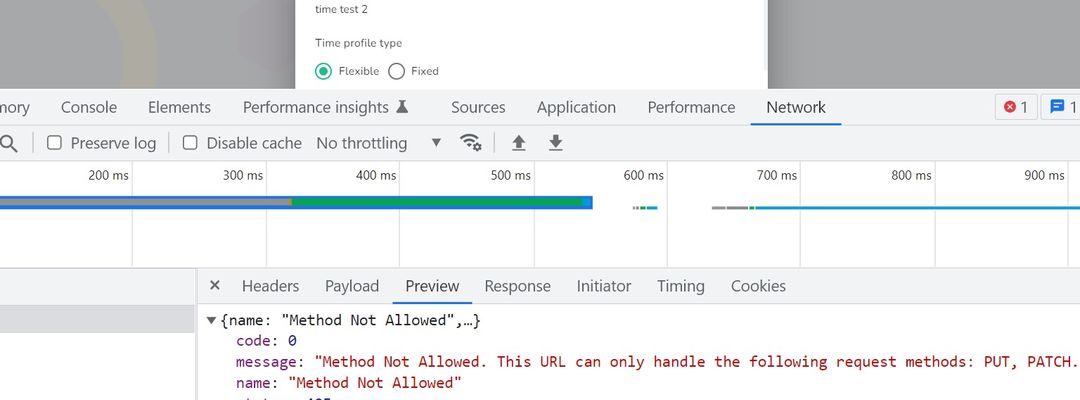The height and width of the screenshot is (400, 1080).
Task: Click the Performance insights flask icon
Action: (402, 107)
